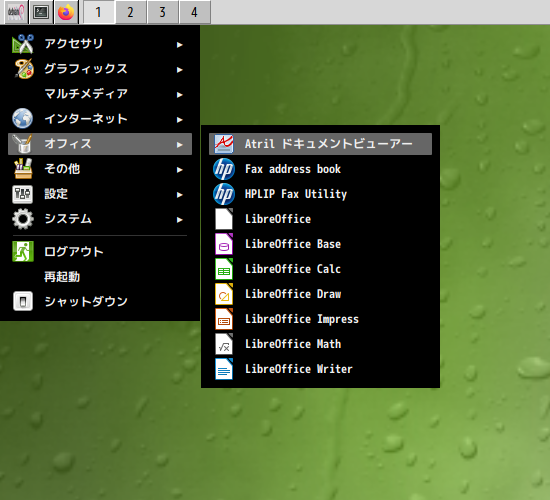Launch LibreOffice start center entry

tap(320, 219)
